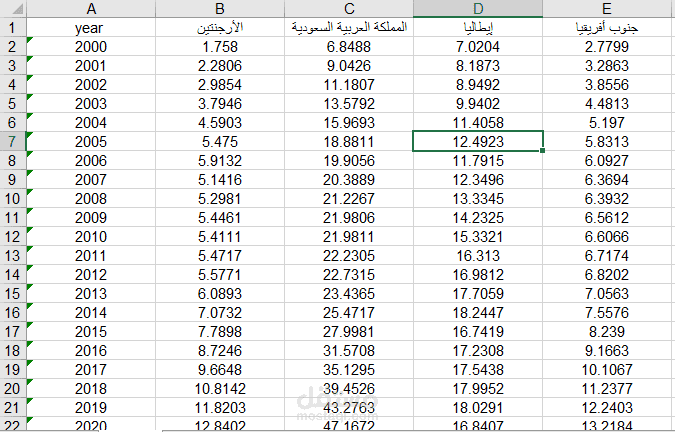675x432 pixels.
Task: Select column B header
Action: click(x=220, y=9)
